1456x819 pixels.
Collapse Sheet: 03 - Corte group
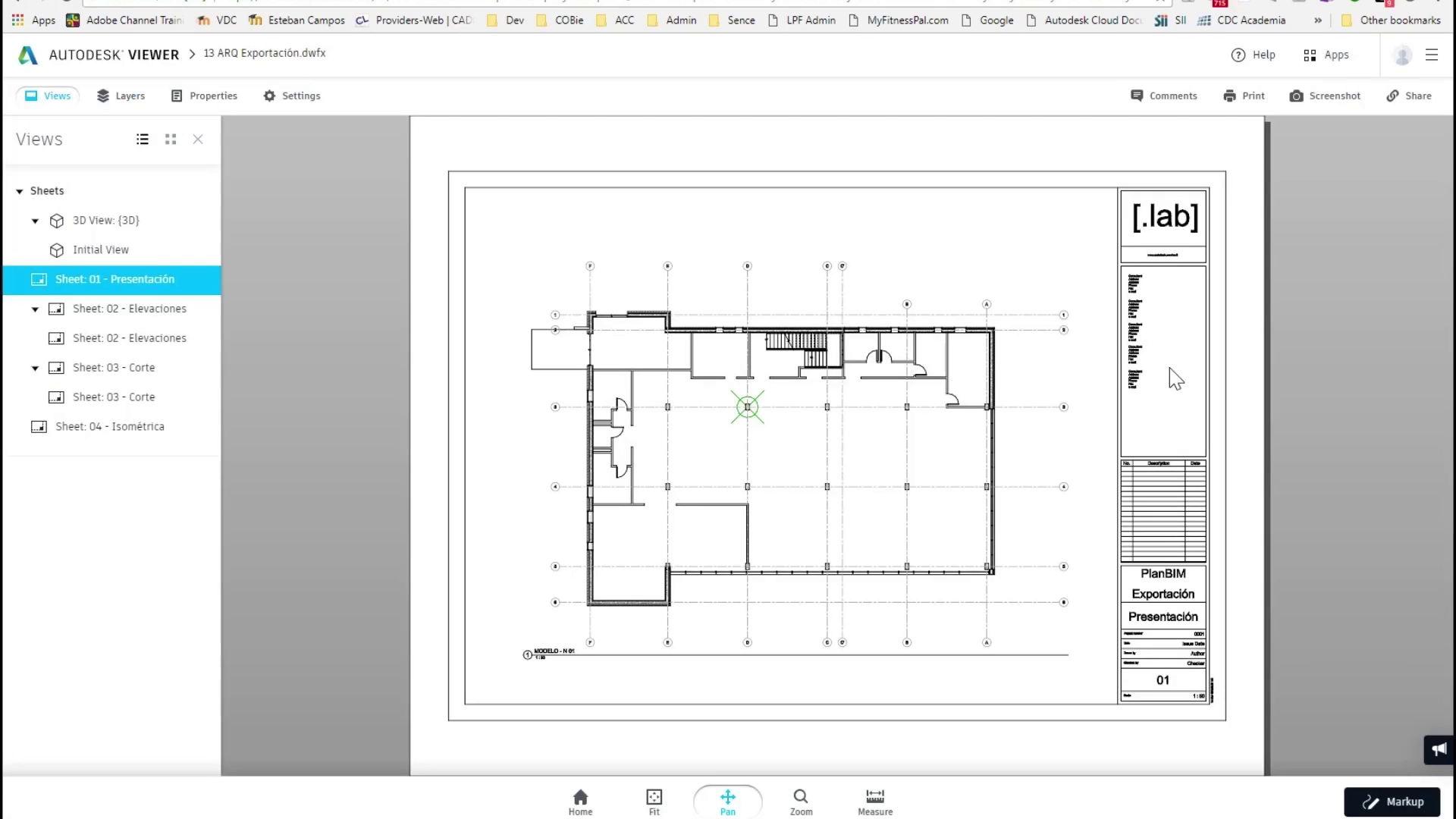[x=35, y=368]
